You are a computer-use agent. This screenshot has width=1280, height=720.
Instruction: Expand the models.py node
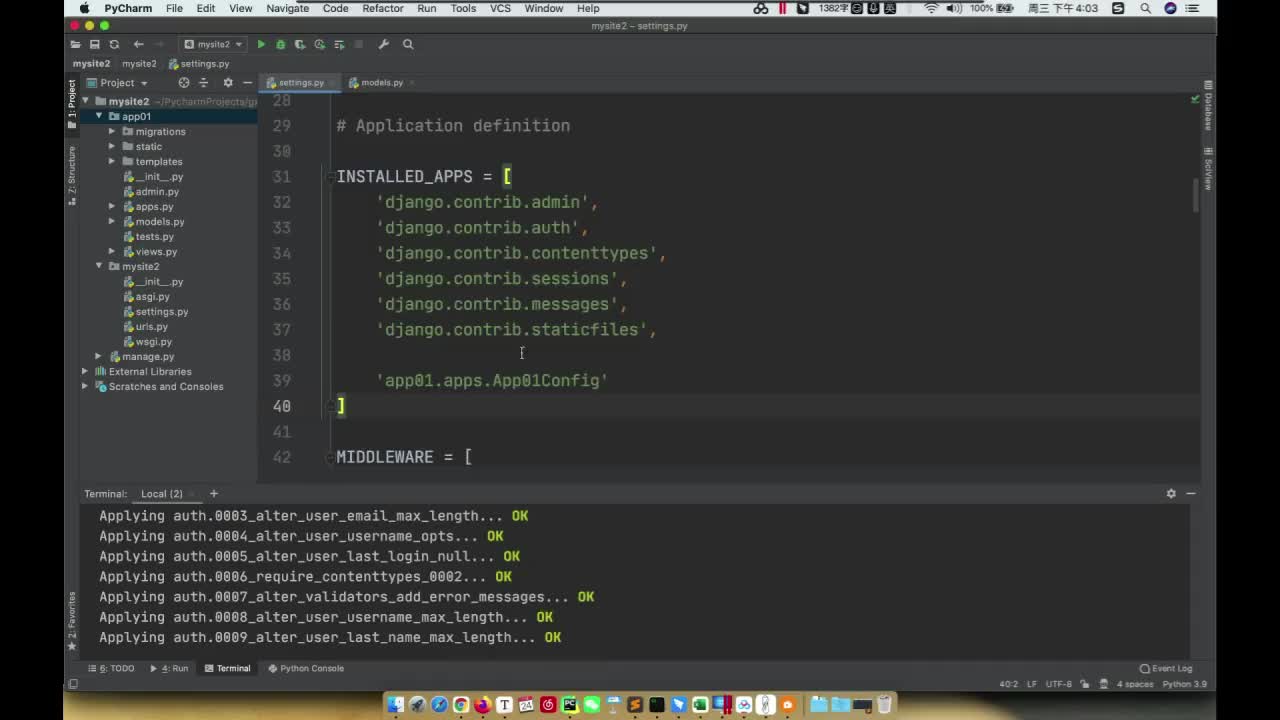(112, 222)
